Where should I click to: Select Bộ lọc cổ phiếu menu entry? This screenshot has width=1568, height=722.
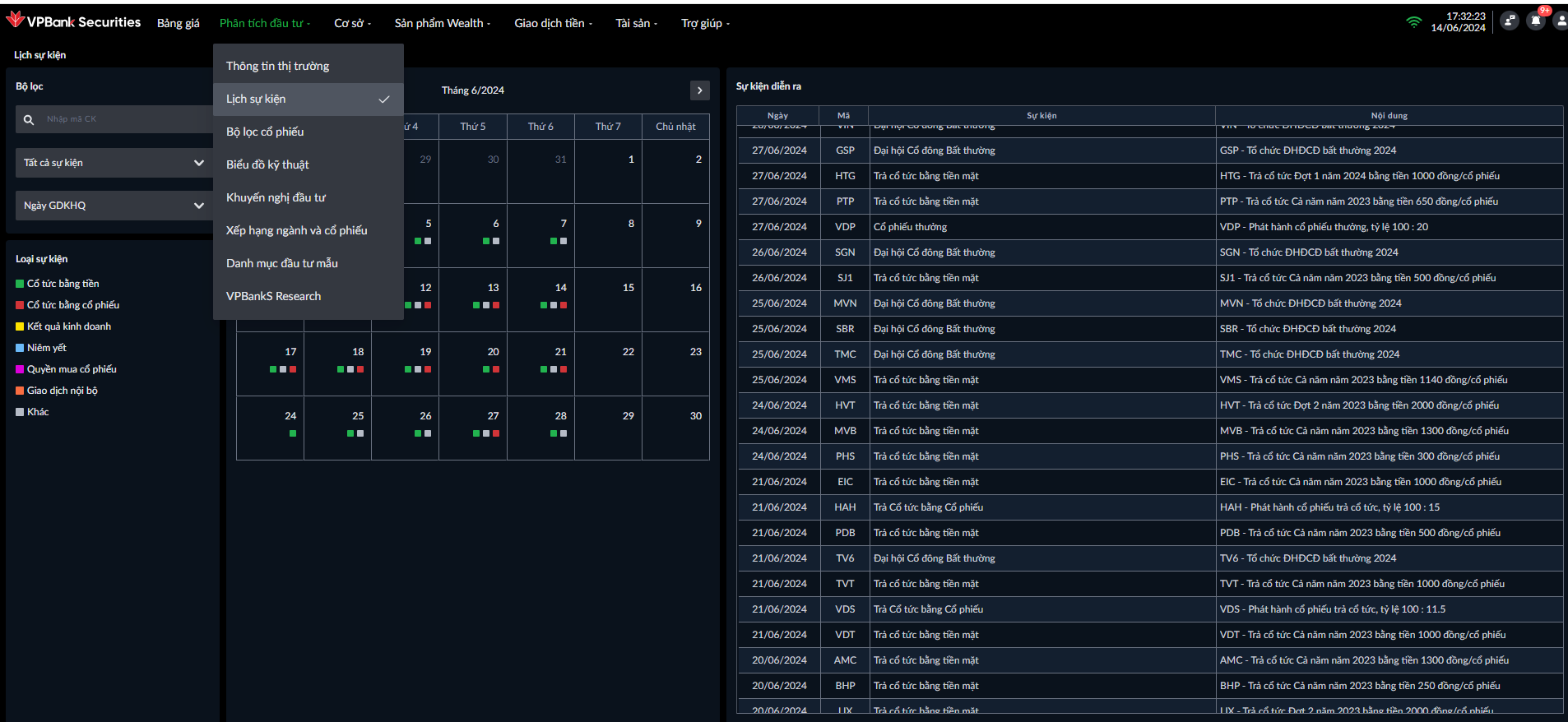click(265, 132)
